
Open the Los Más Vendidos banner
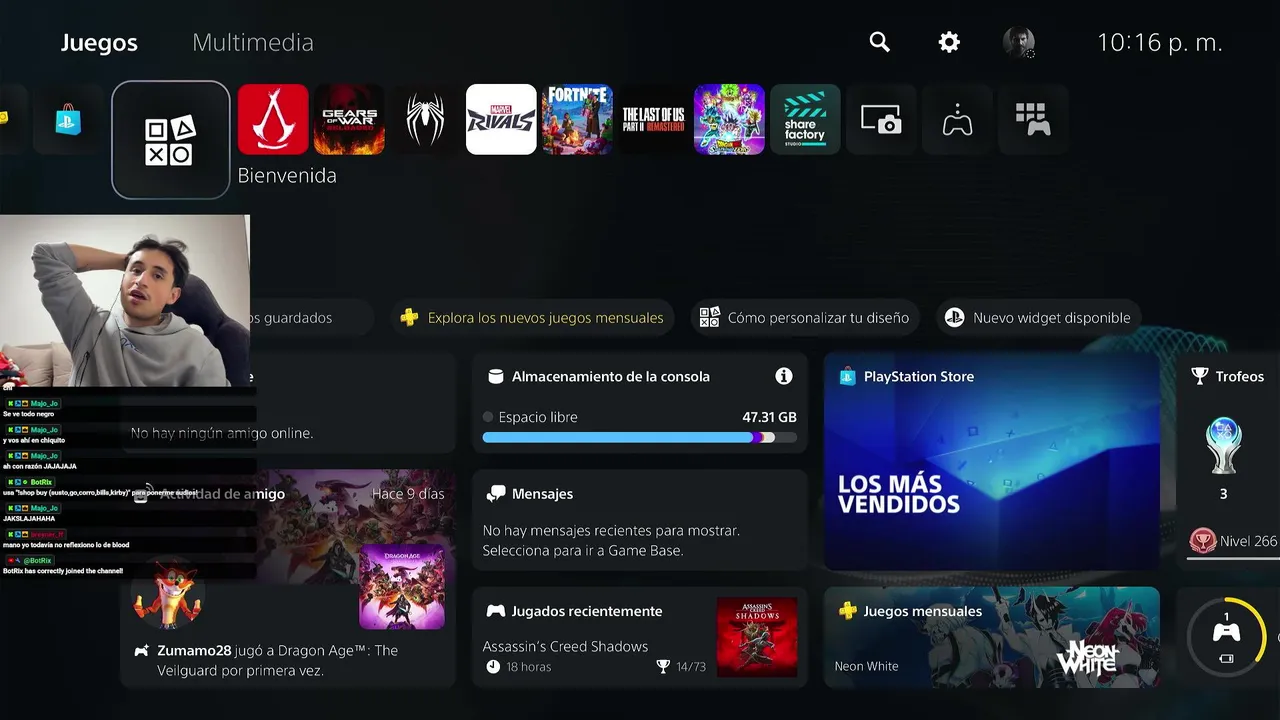click(992, 463)
